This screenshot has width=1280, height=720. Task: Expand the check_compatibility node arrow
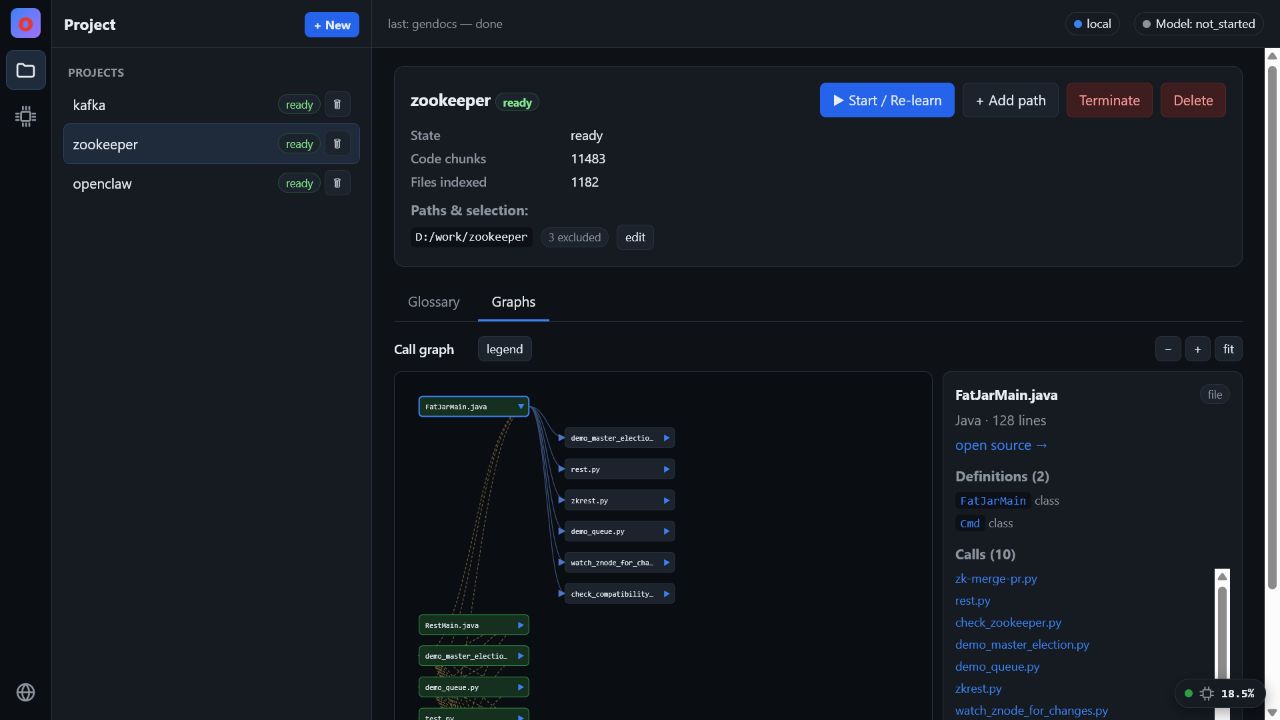666,594
